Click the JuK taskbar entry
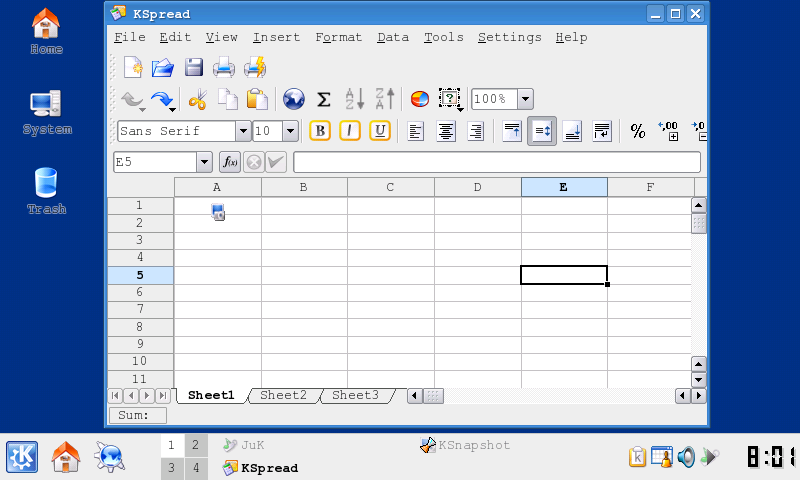 [244, 445]
